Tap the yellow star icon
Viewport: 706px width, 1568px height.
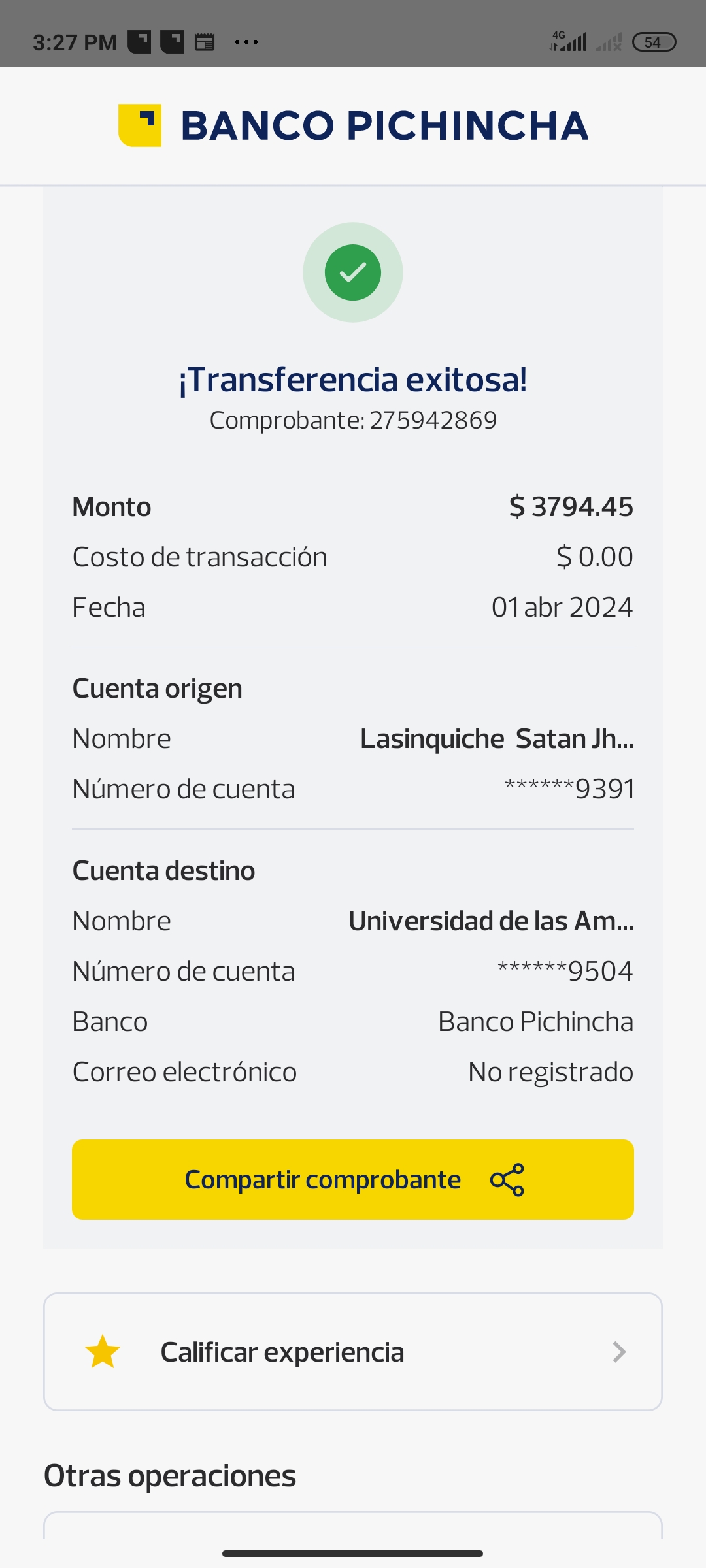click(103, 1352)
